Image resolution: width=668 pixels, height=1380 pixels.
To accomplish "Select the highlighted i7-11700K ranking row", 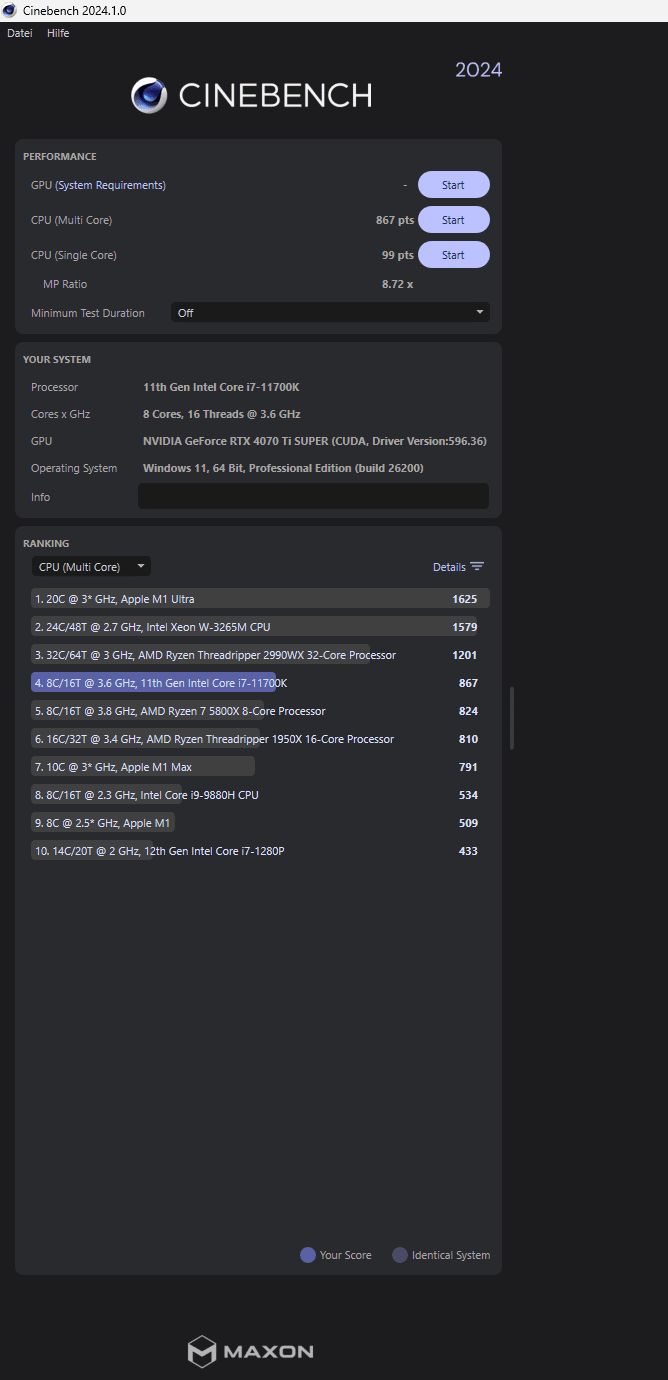I will (260, 683).
